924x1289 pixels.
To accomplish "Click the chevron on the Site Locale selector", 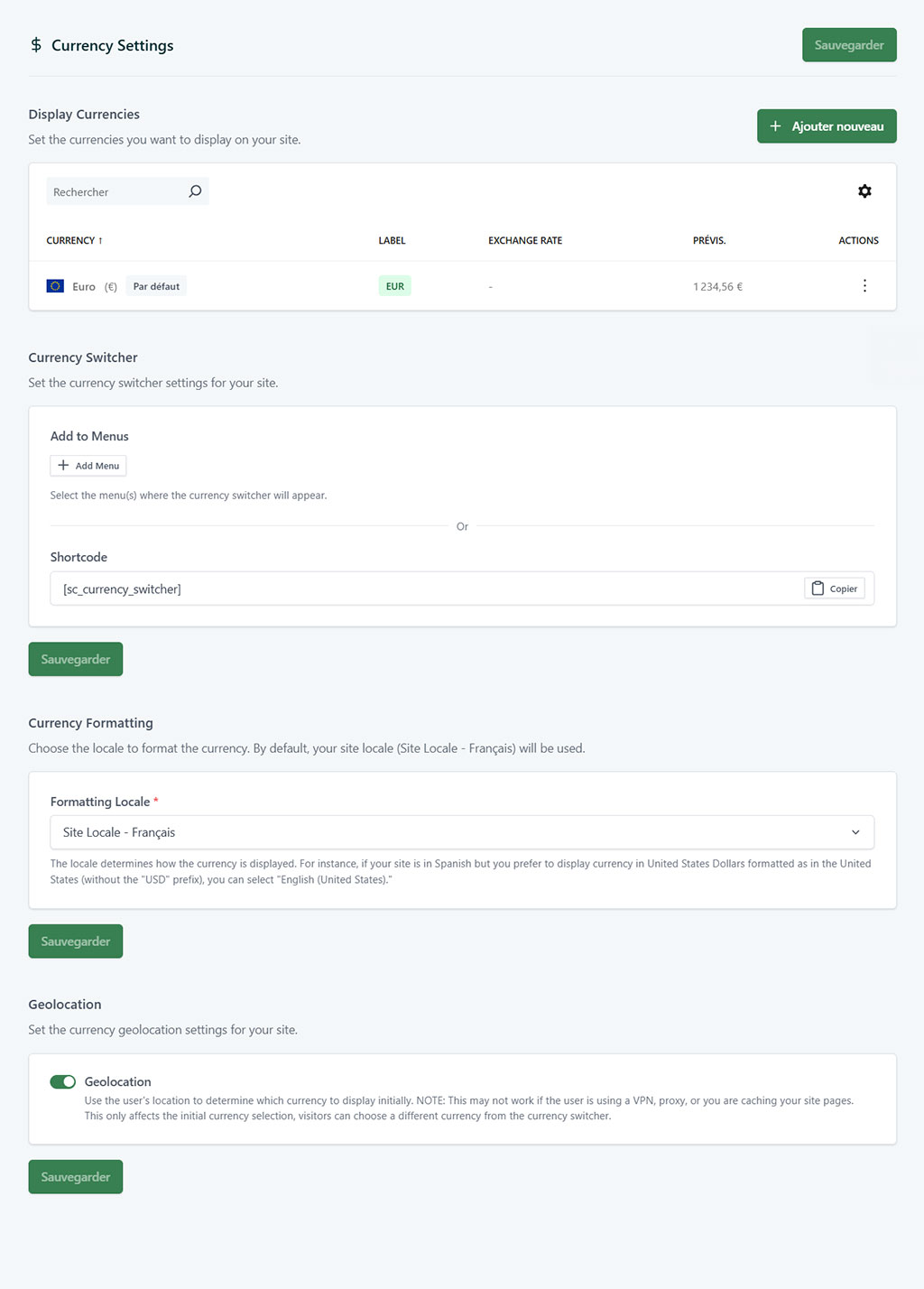I will pos(855,831).
